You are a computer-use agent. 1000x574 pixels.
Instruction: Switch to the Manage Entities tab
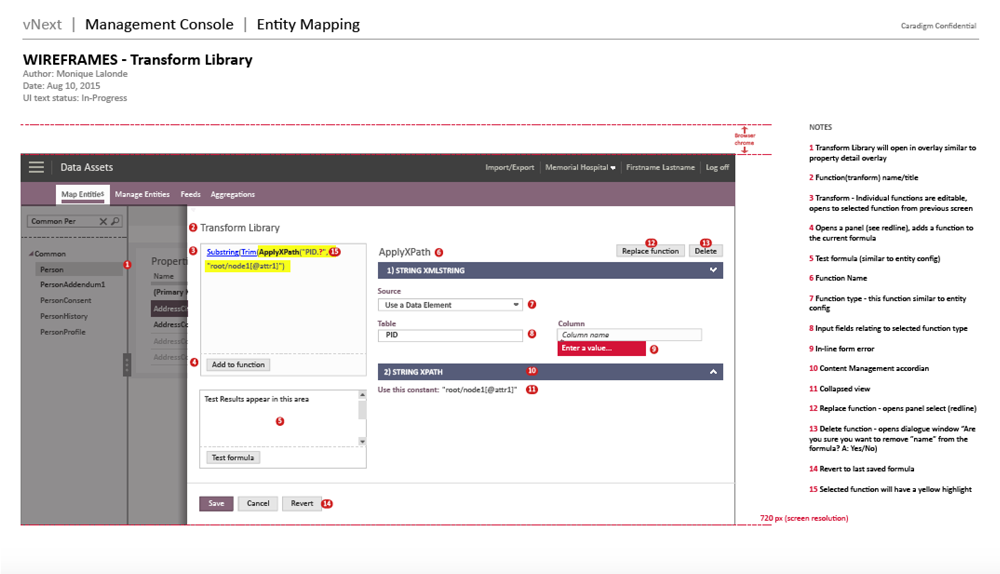(142, 195)
